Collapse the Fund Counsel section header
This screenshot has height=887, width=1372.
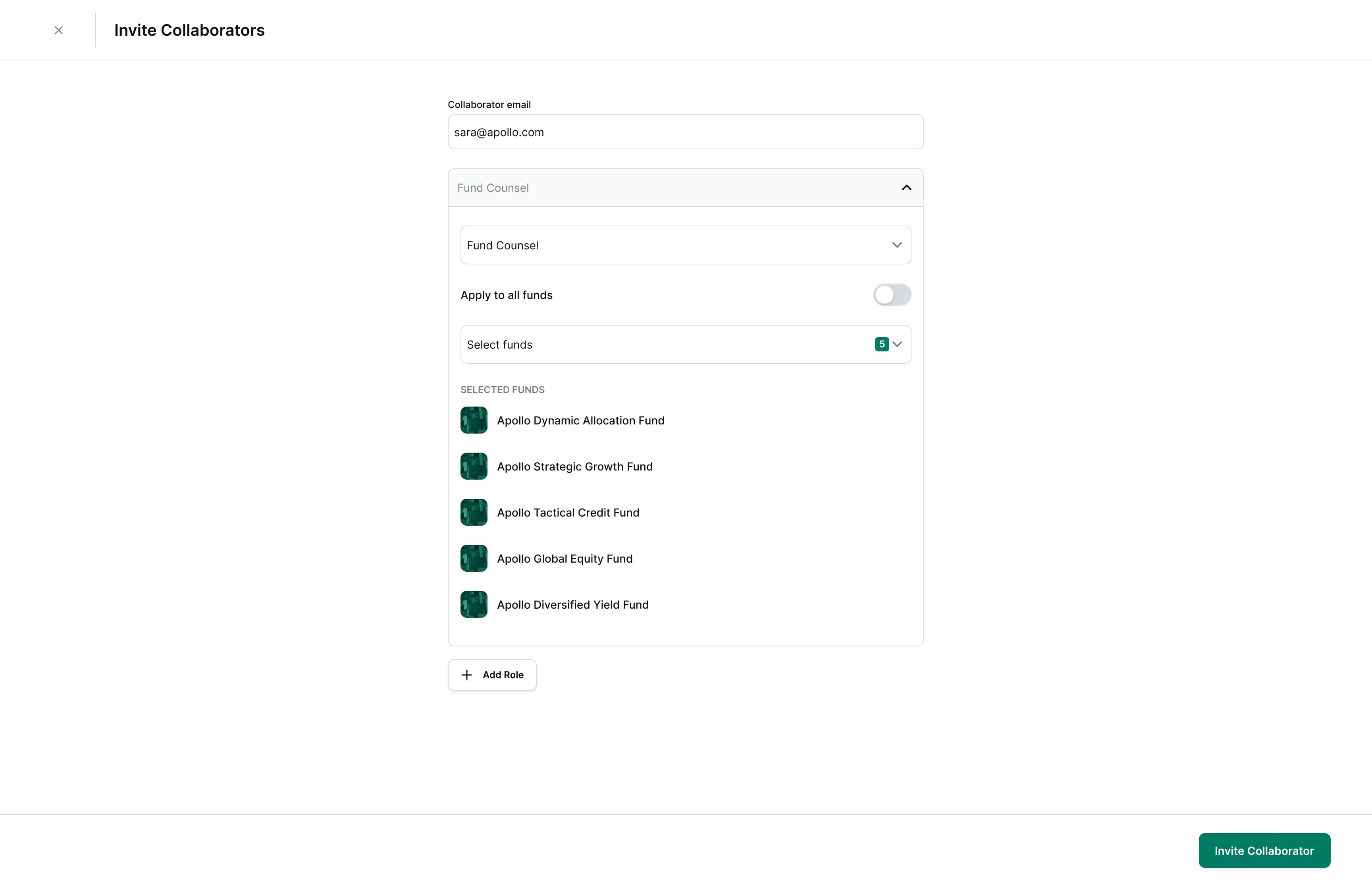click(686, 188)
